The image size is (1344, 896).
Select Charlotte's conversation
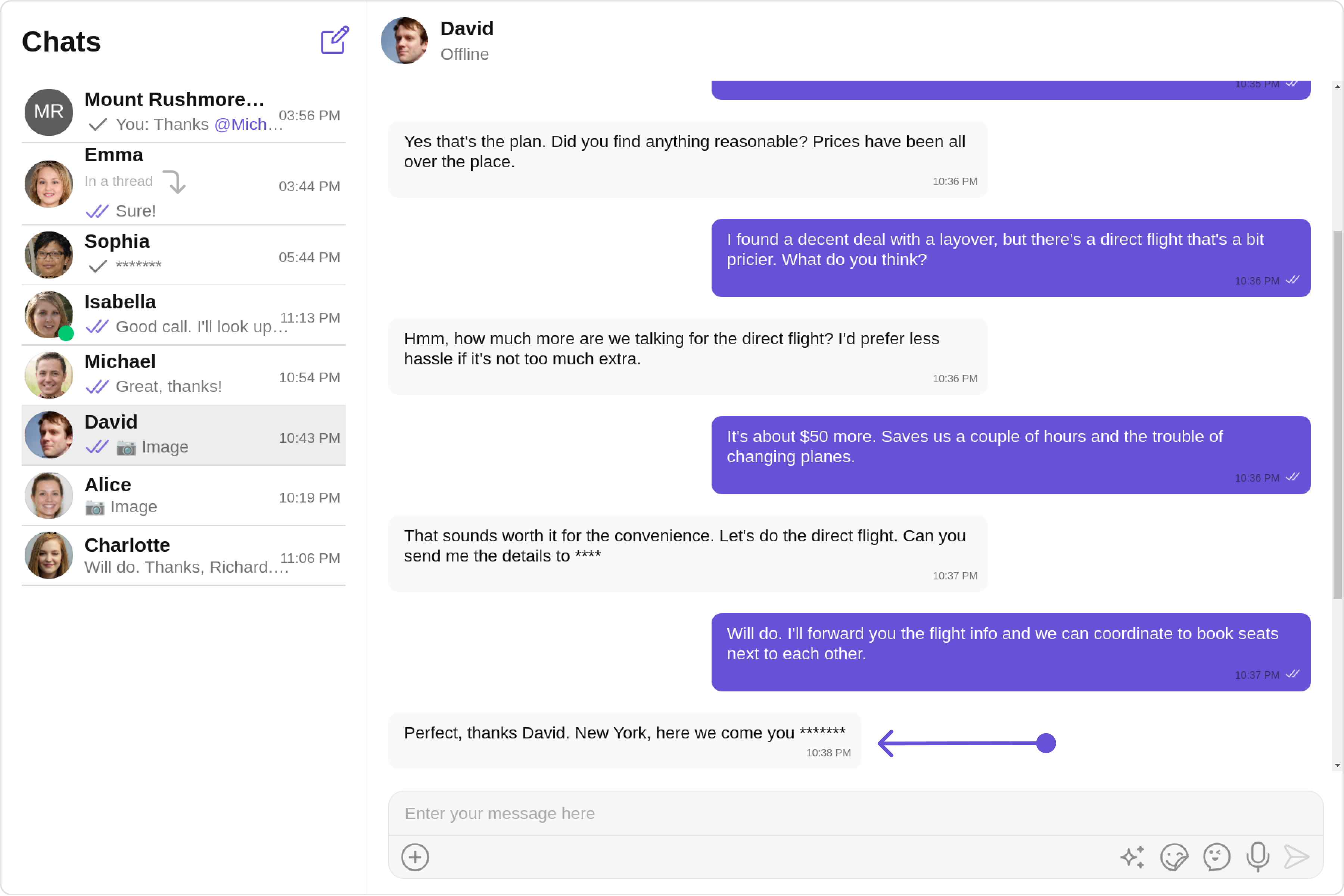tap(183, 556)
